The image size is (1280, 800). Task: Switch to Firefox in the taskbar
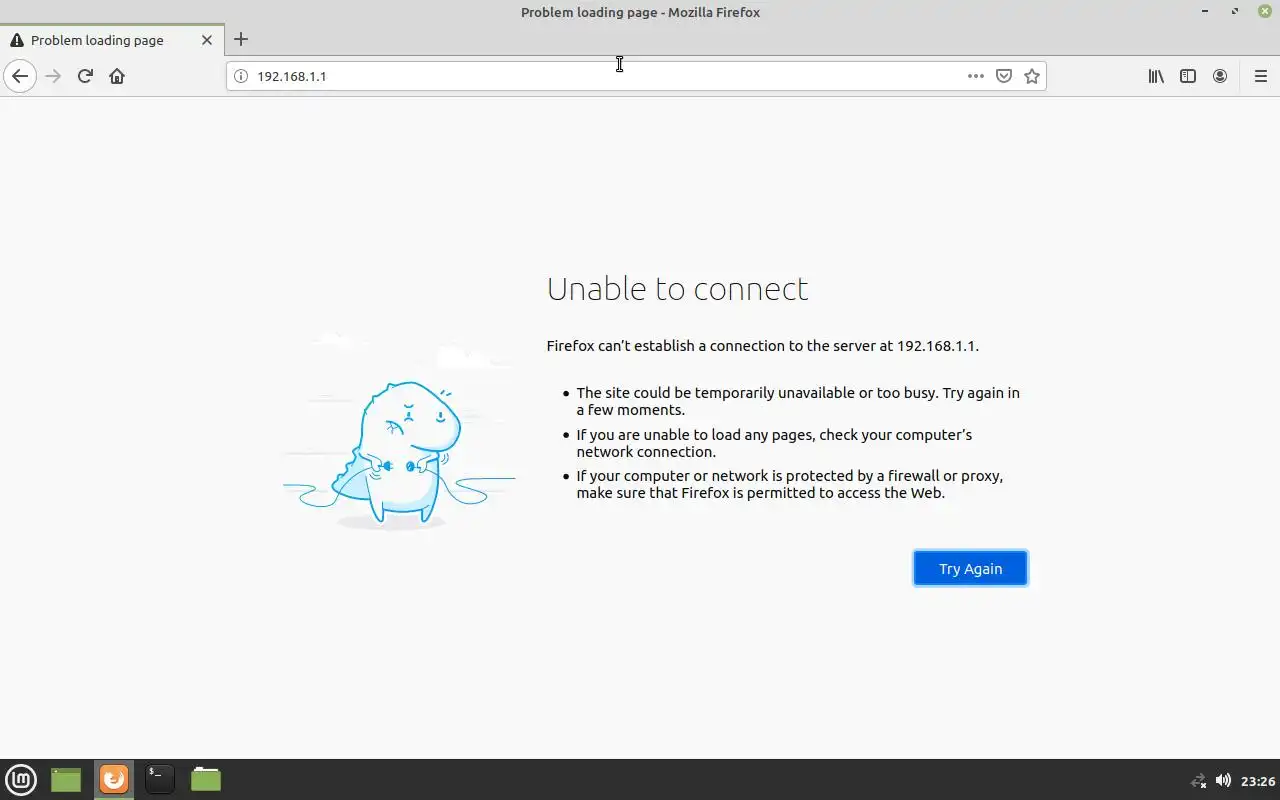(114, 779)
